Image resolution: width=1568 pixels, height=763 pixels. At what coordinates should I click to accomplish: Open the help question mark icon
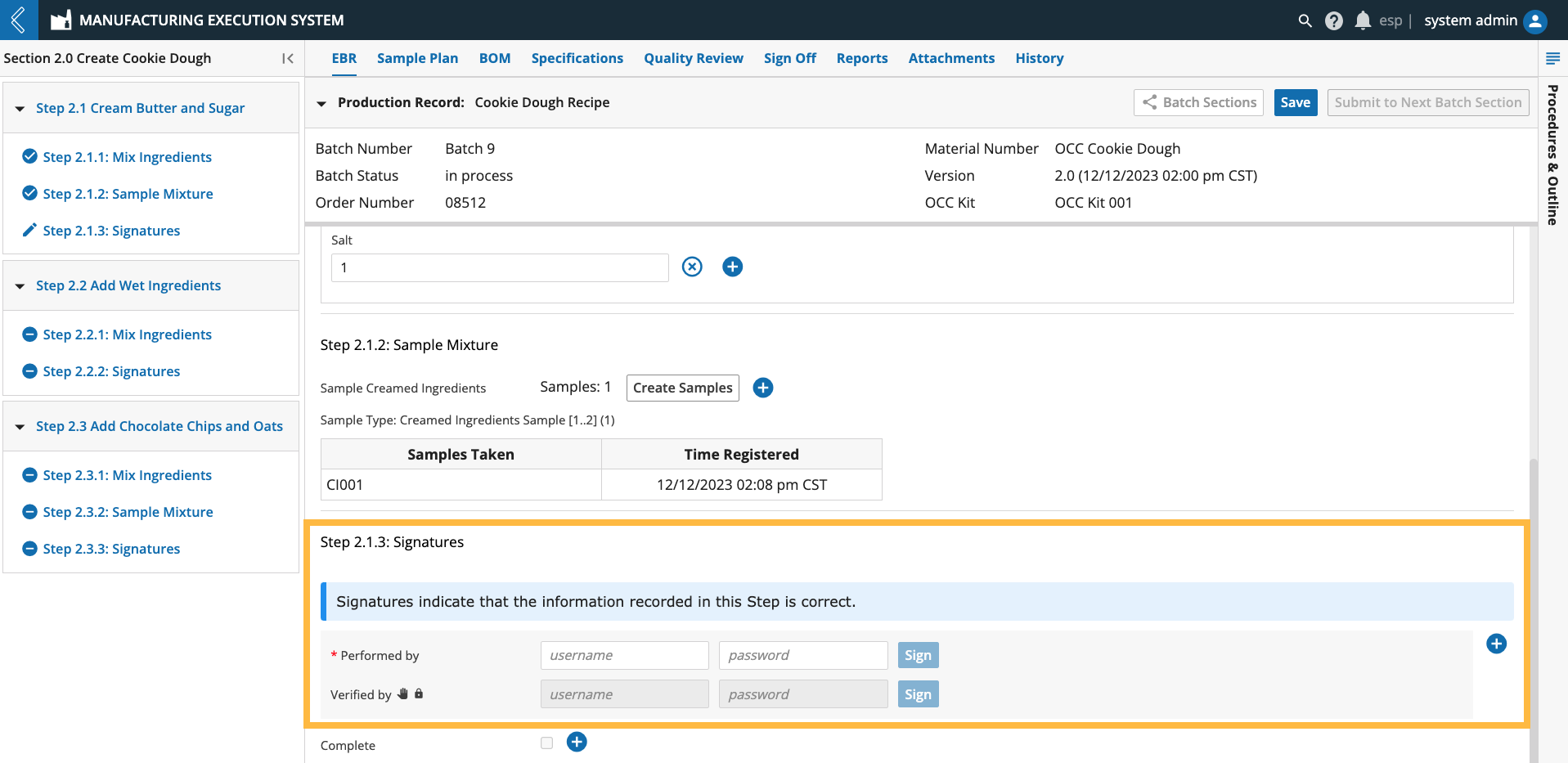click(1333, 20)
